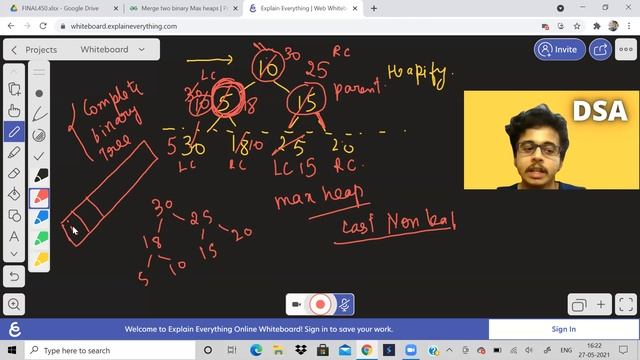640x360 pixels.
Task: Open Dropbox from the taskbar
Action: point(301,350)
